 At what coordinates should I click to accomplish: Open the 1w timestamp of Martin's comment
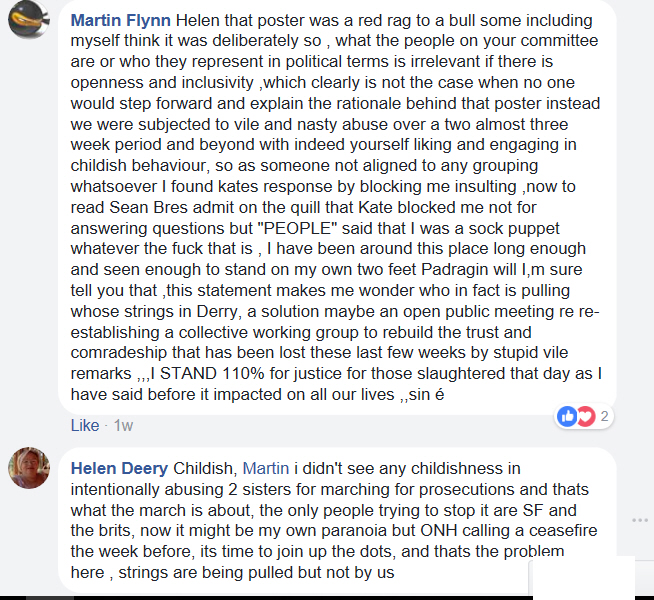[123, 425]
